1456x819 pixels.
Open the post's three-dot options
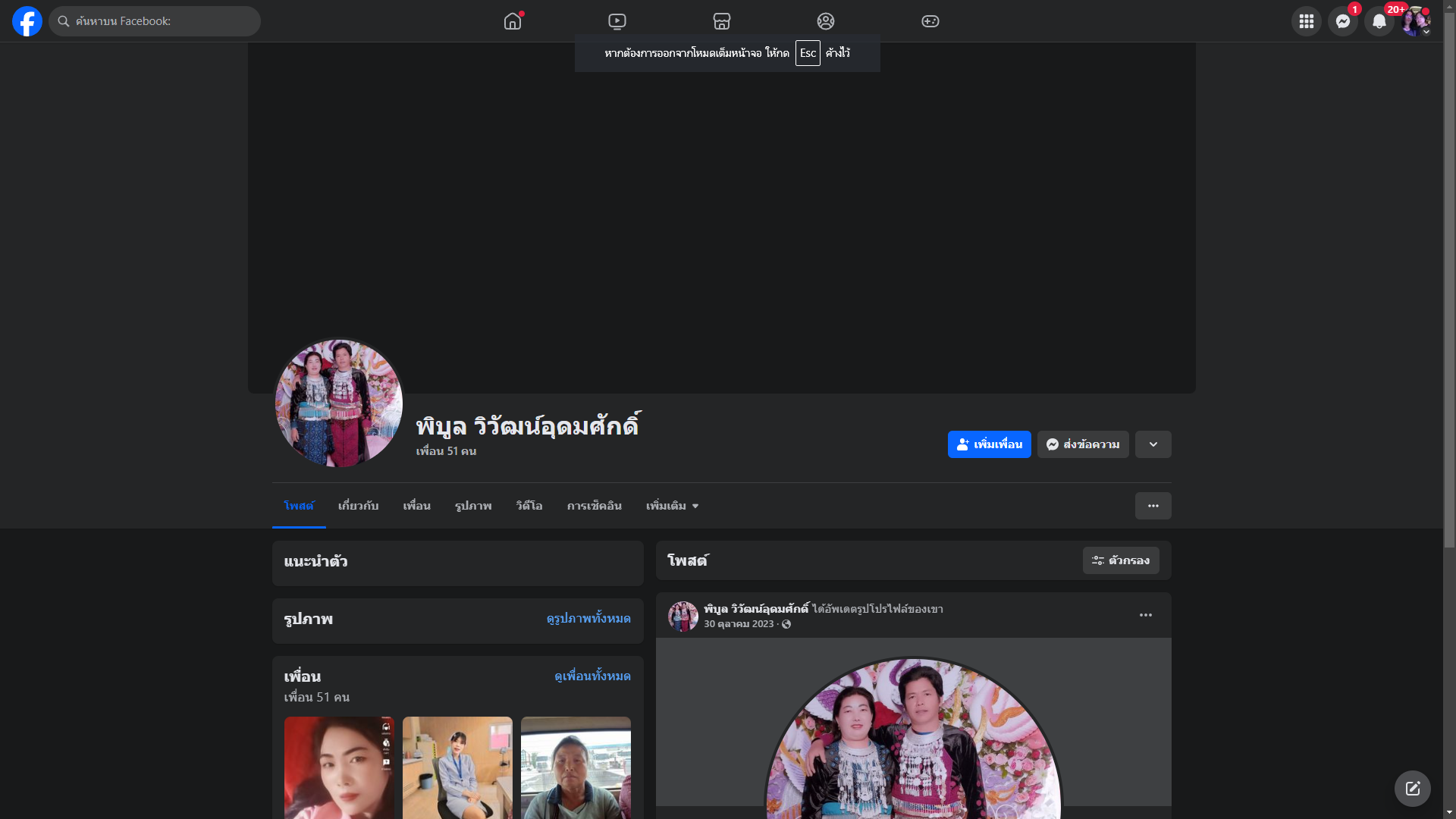pos(1145,615)
